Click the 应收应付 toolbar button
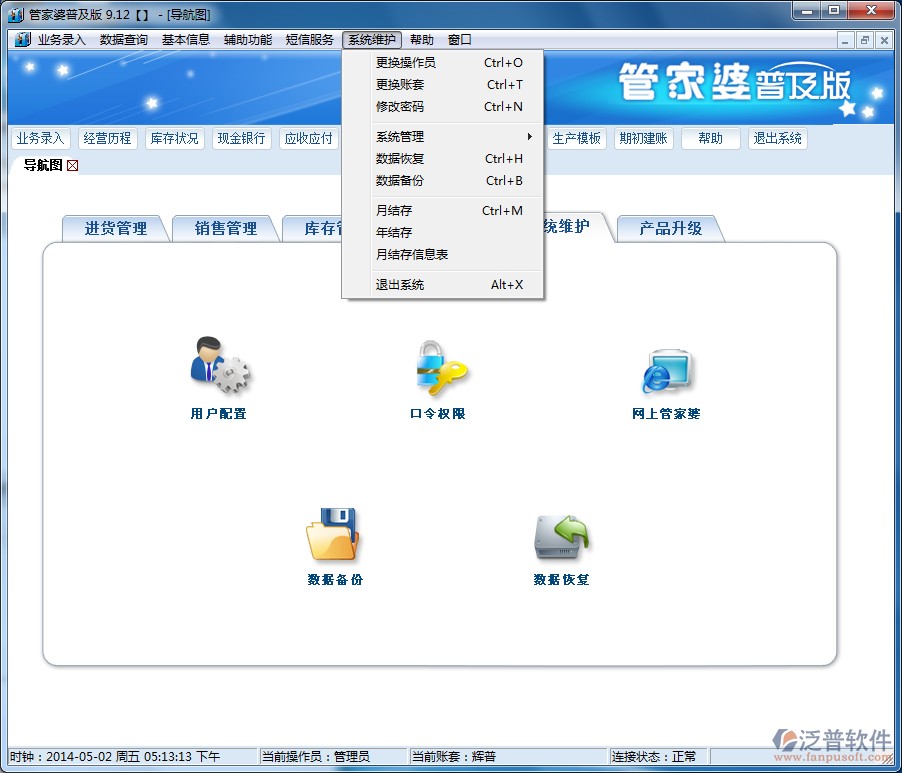 pos(308,138)
